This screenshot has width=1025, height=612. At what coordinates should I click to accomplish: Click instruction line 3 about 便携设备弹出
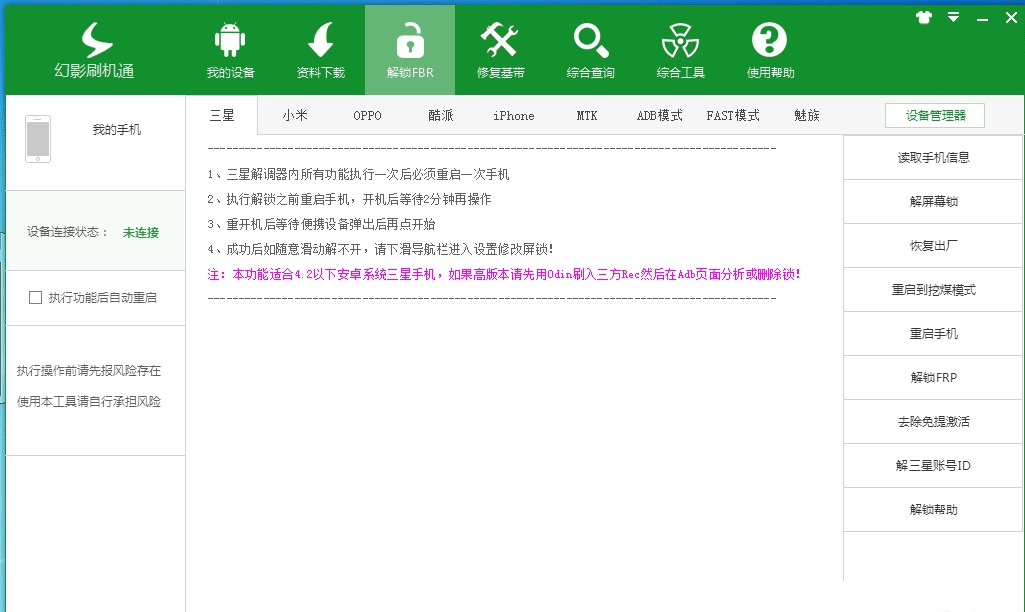tap(321, 224)
